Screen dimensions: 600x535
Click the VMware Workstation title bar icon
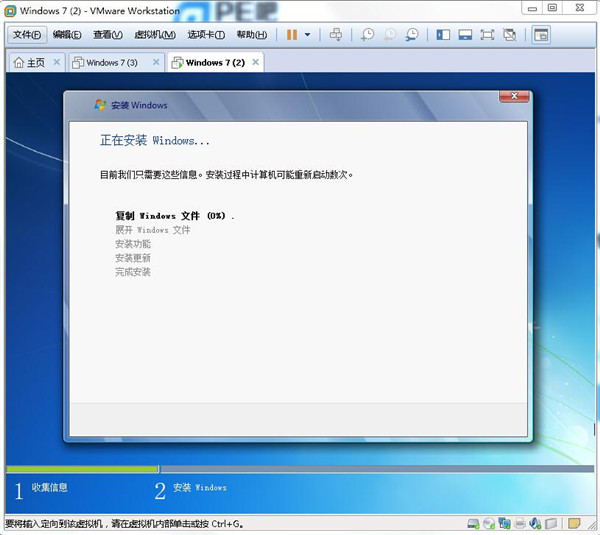pyautogui.click(x=10, y=11)
